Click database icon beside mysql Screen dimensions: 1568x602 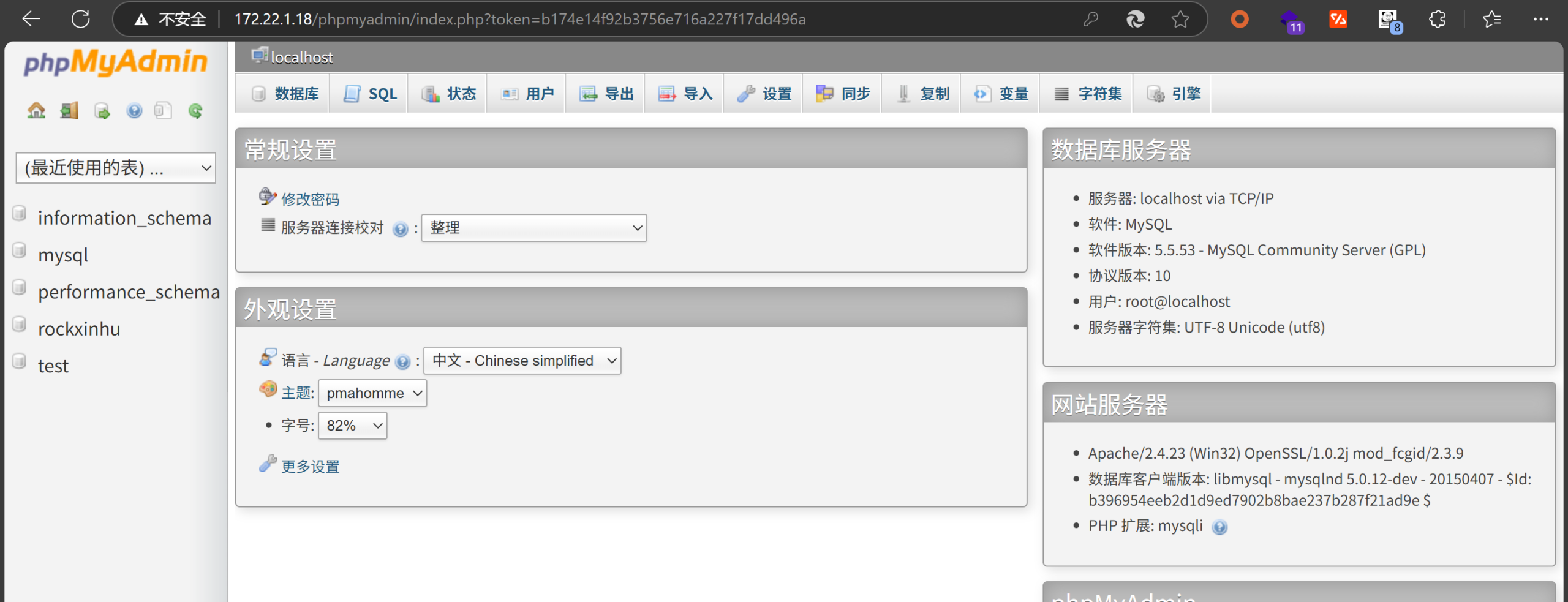pyautogui.click(x=20, y=250)
